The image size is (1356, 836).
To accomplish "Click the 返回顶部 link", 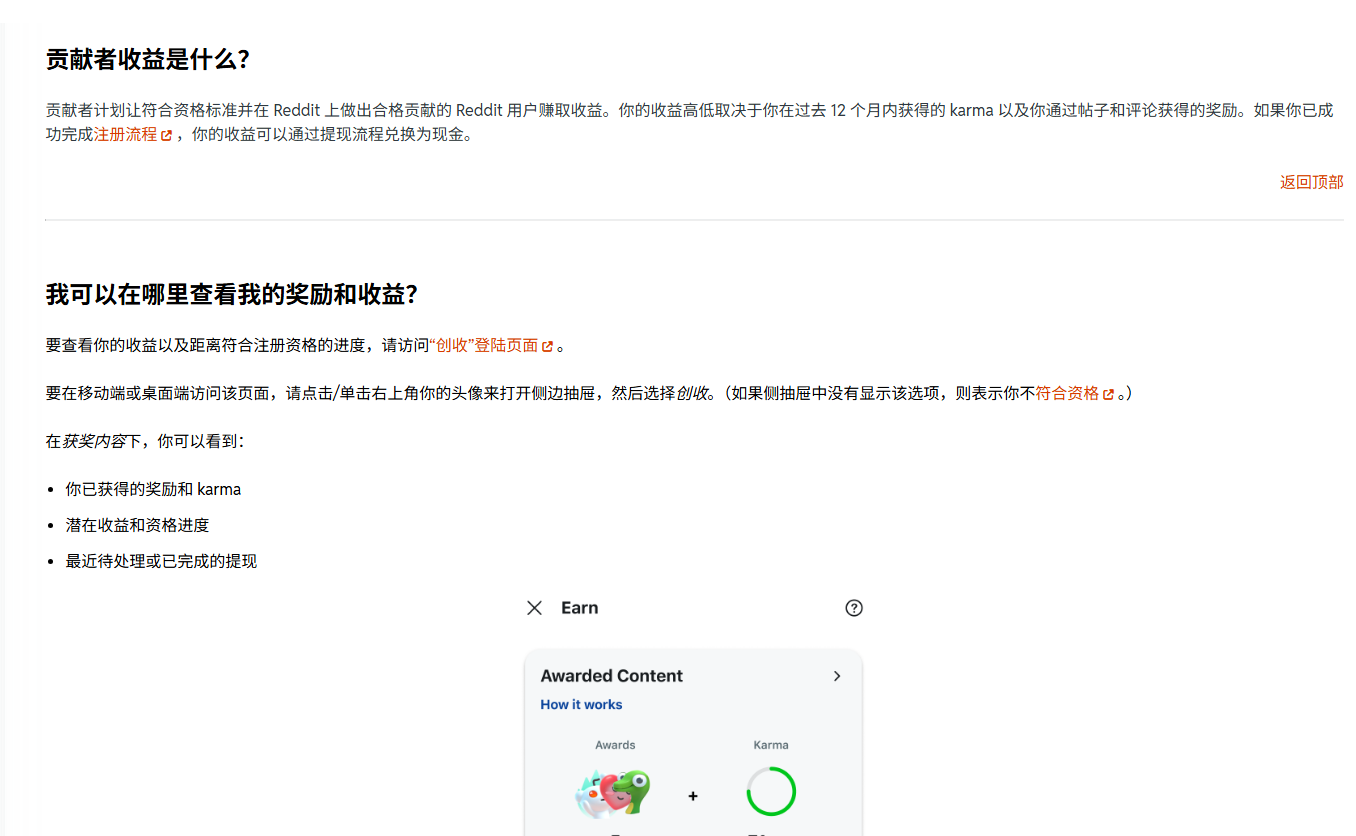I will pos(1311,182).
